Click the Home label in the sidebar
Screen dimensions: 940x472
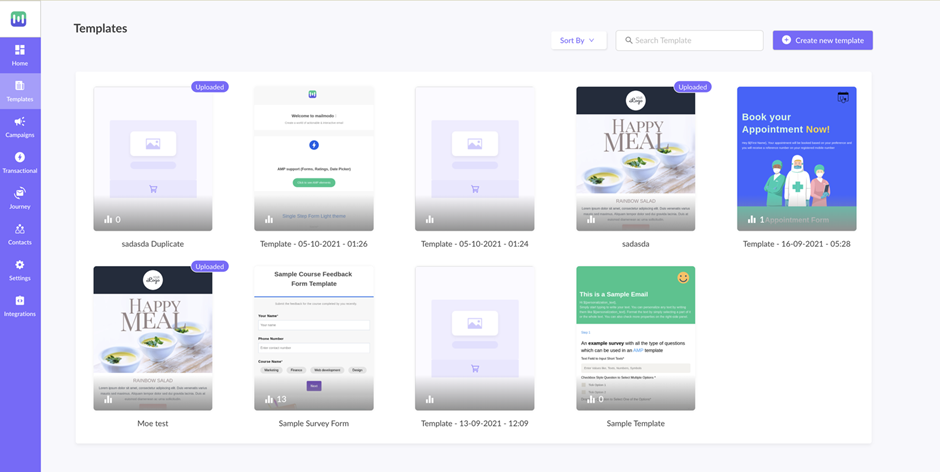pyautogui.click(x=20, y=63)
